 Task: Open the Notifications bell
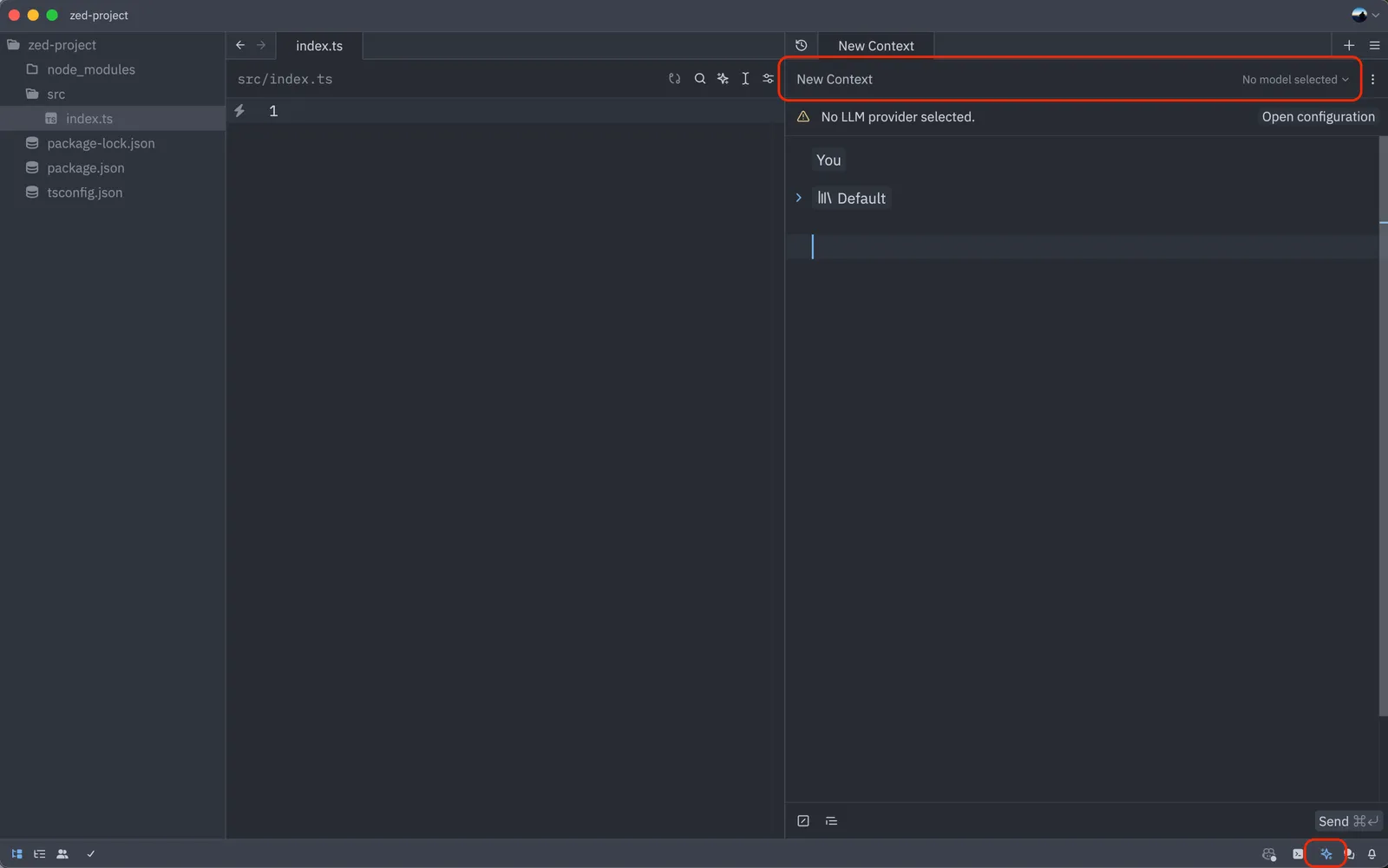coord(1372,854)
